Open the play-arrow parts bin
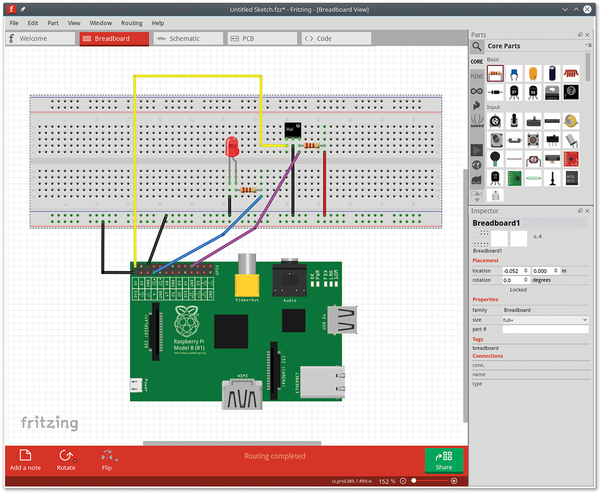600x494 pixels. point(477,150)
